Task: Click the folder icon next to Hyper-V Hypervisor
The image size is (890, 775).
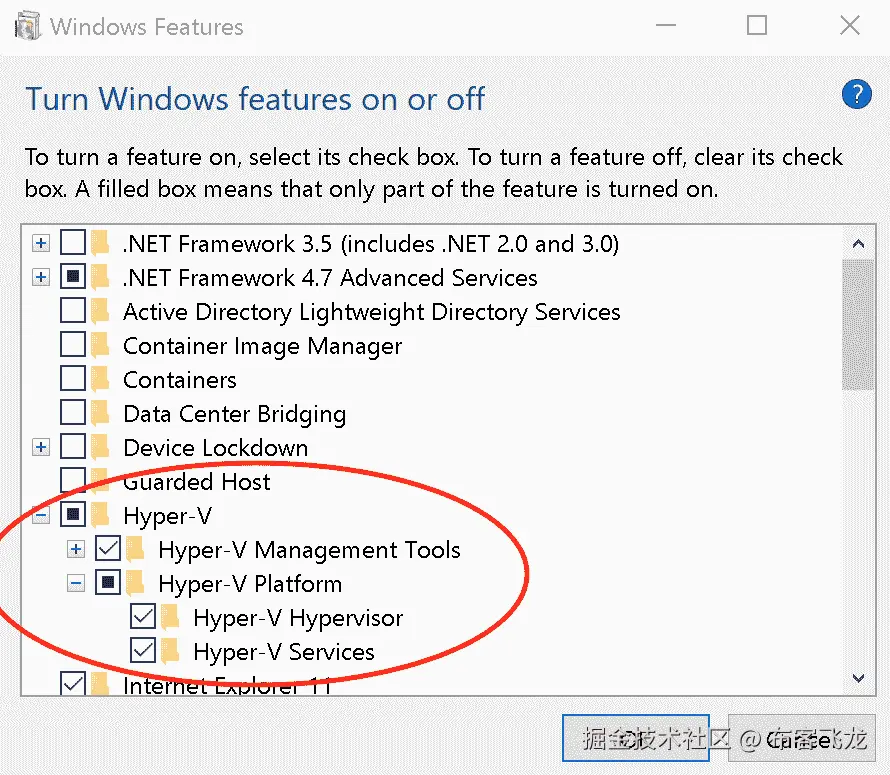Action: (171, 618)
